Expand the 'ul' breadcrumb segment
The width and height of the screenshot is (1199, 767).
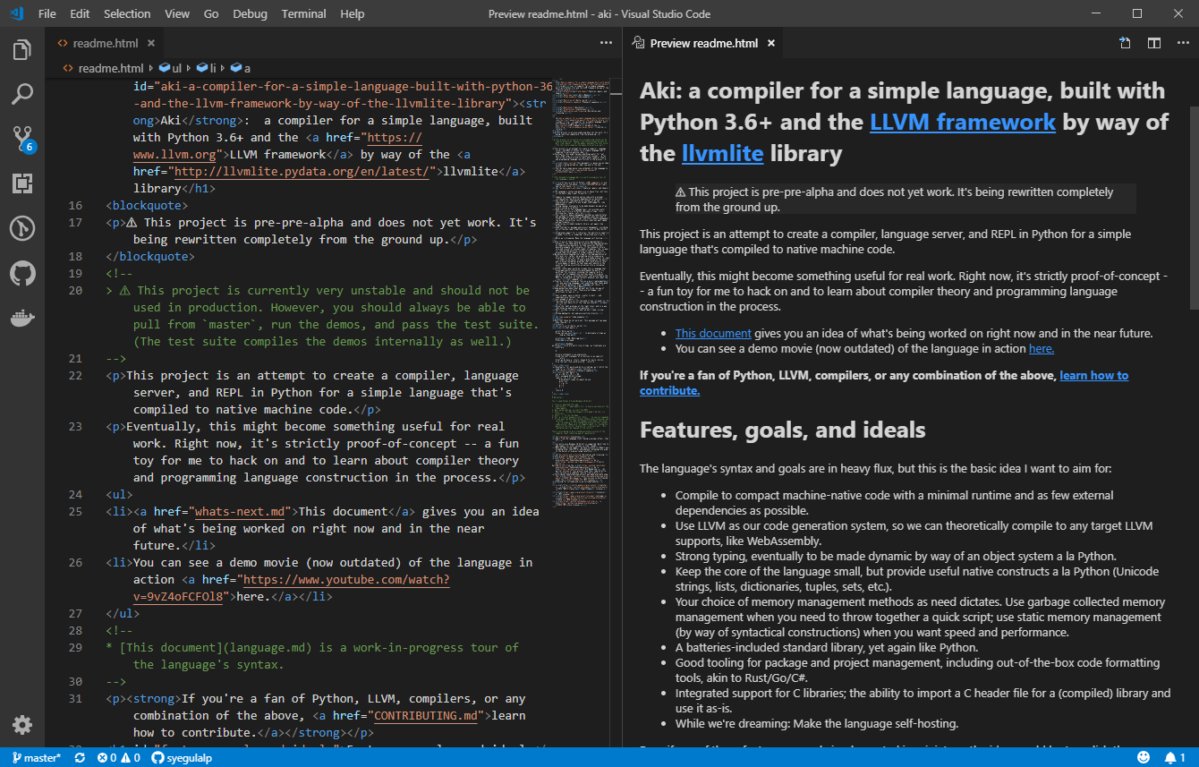[x=176, y=68]
